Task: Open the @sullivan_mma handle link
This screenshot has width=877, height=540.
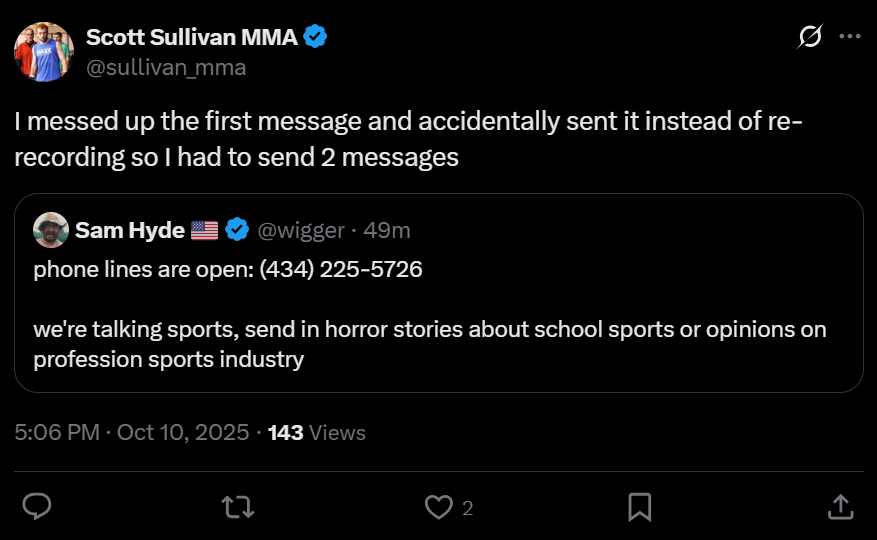Action: 166,67
